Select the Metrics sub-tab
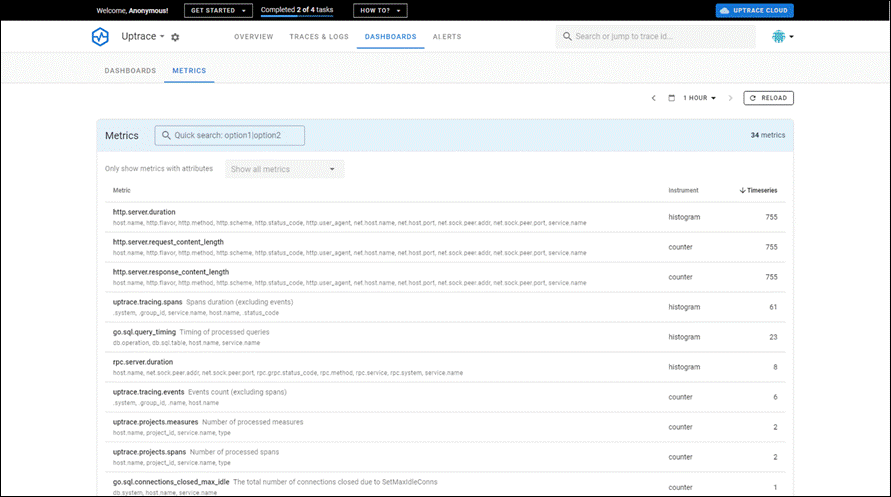The image size is (891, 497). click(x=189, y=70)
